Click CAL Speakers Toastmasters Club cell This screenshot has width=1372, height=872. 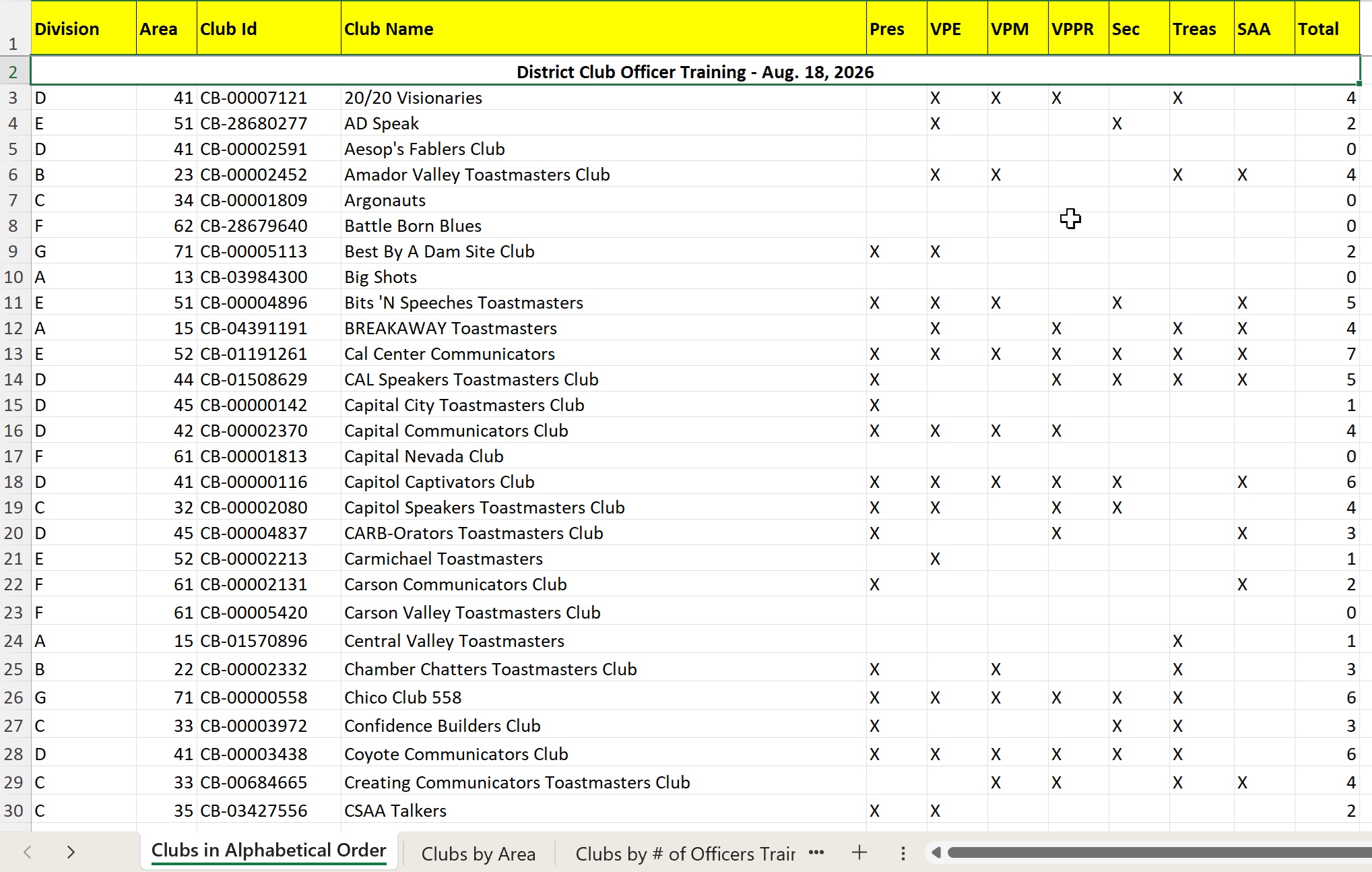(x=603, y=379)
